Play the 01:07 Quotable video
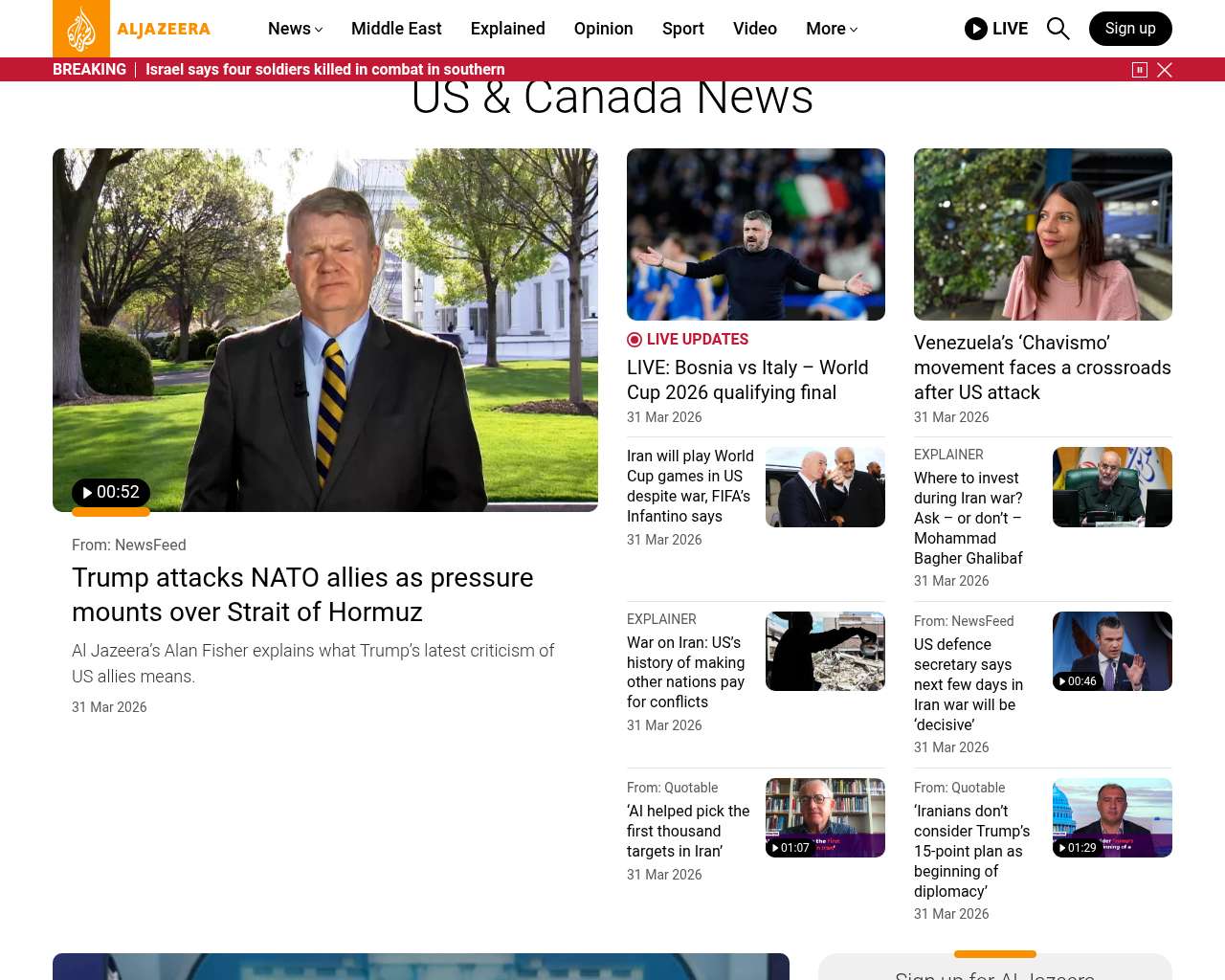This screenshot has width=1225, height=980. coord(791,848)
